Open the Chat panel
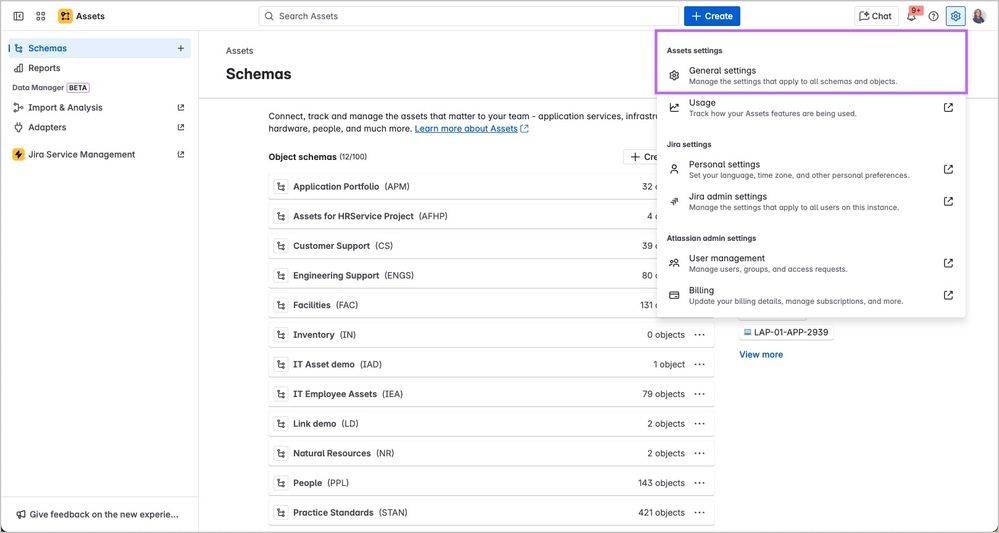This screenshot has height=533, width=999. [875, 16]
